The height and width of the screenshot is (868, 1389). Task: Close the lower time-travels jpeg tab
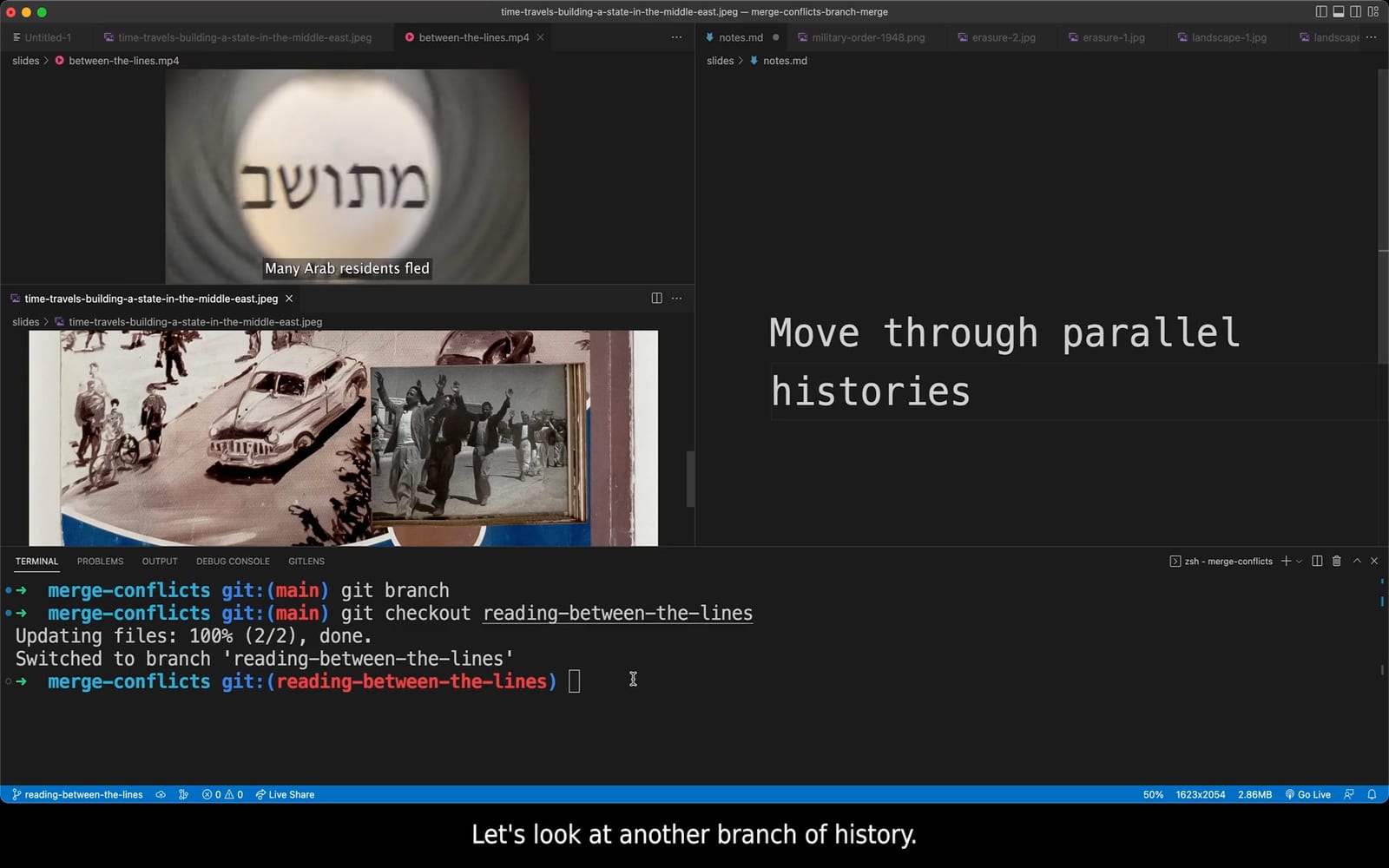click(289, 299)
